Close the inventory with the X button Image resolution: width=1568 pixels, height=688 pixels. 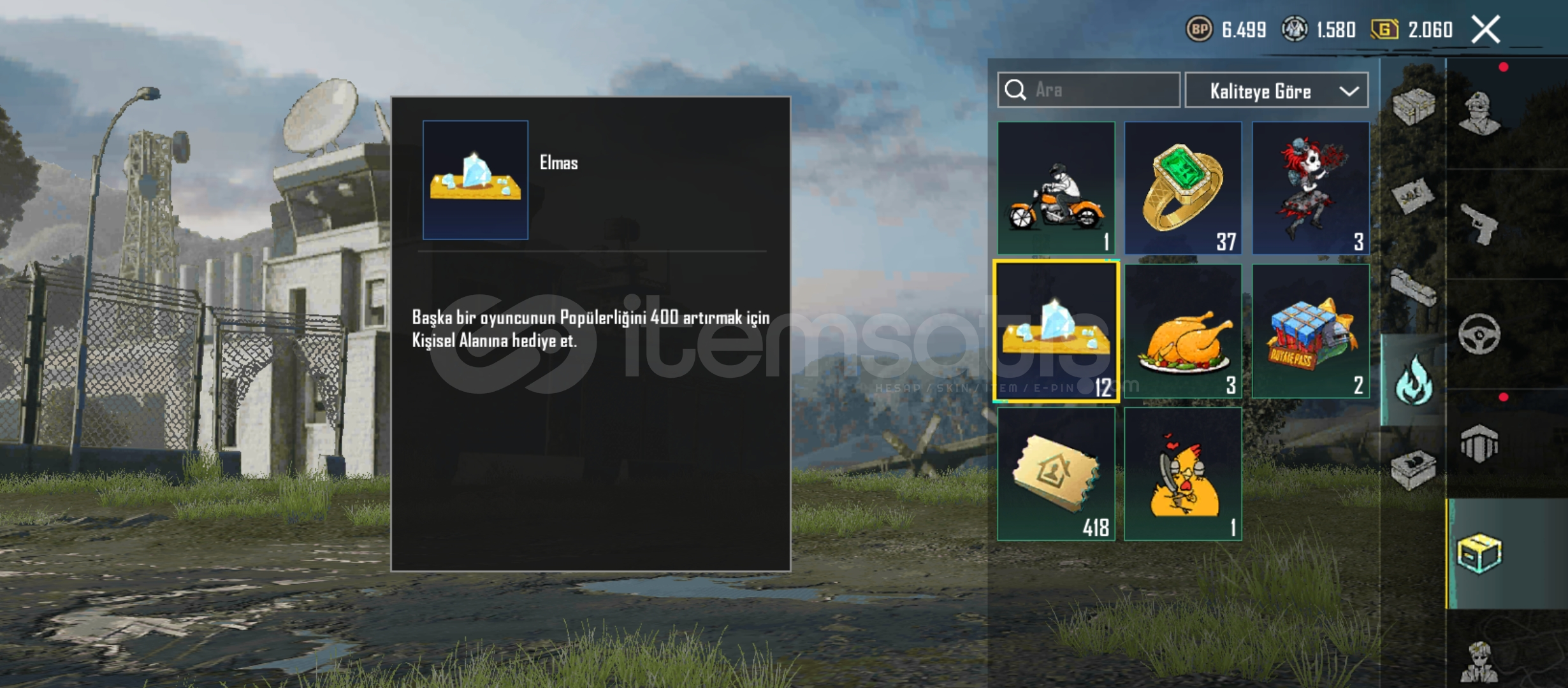(x=1486, y=29)
